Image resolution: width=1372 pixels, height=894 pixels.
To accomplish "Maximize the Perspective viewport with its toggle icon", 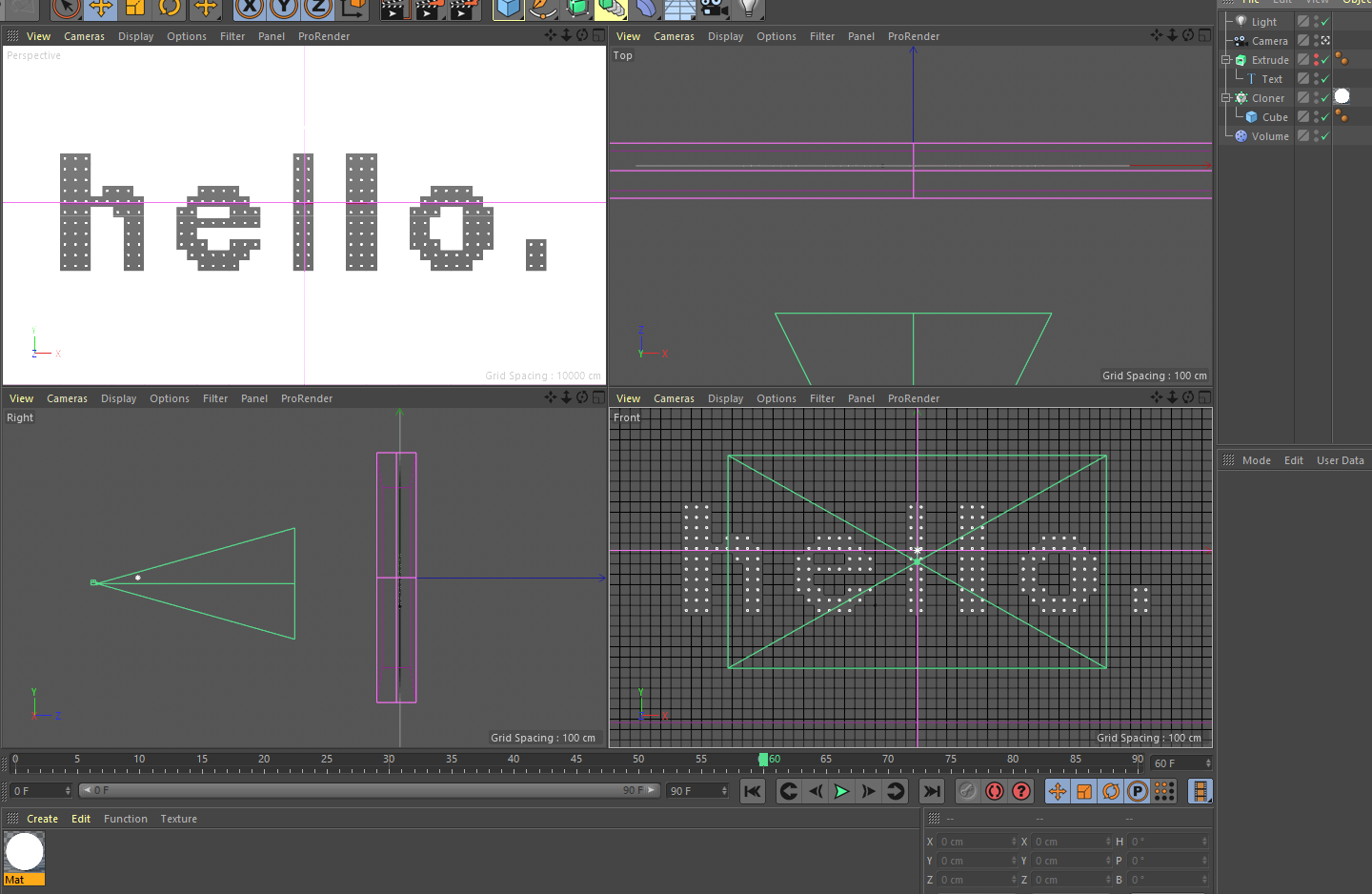I will tap(598, 35).
